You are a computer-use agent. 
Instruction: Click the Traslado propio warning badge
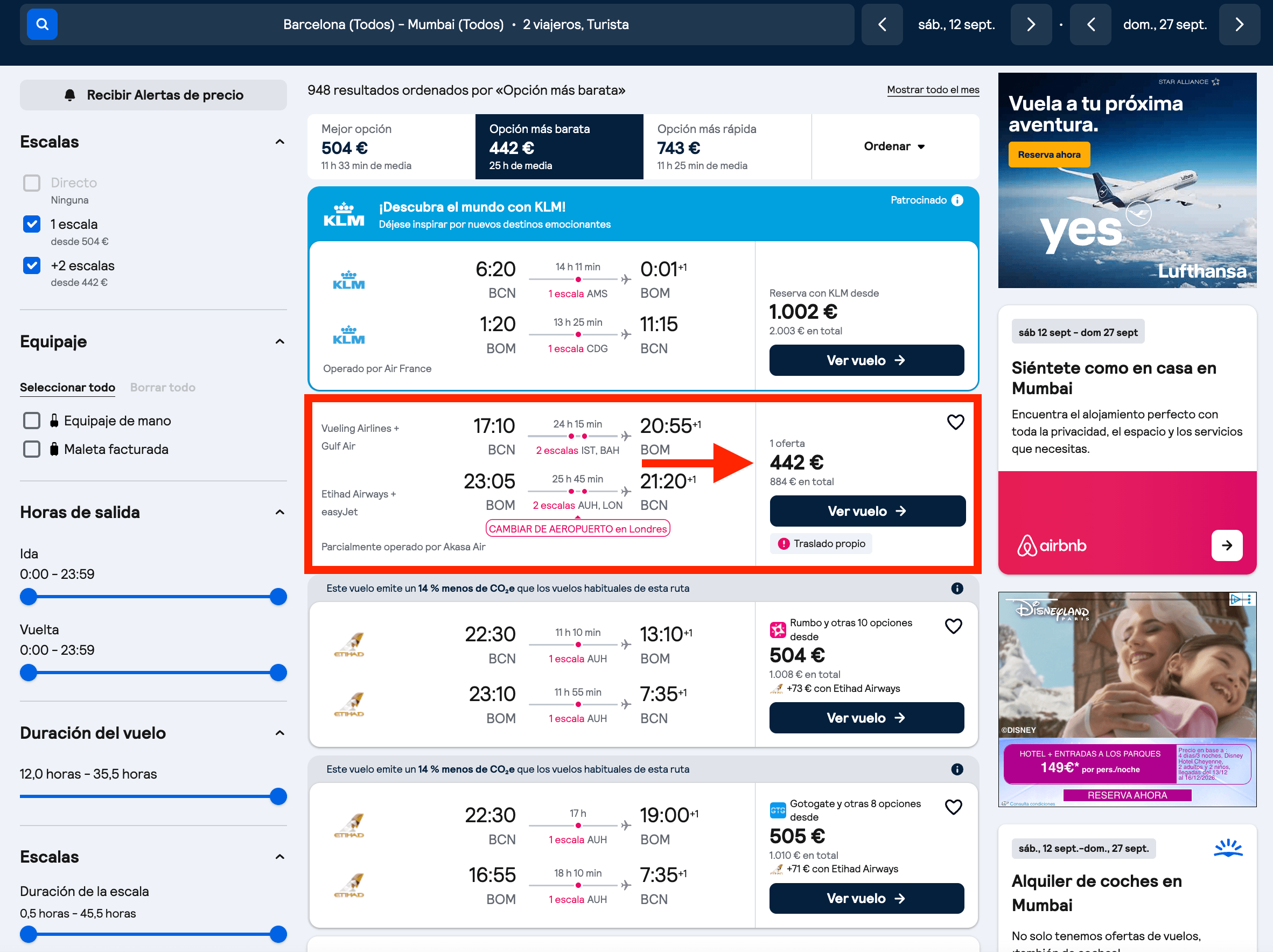[x=821, y=543]
